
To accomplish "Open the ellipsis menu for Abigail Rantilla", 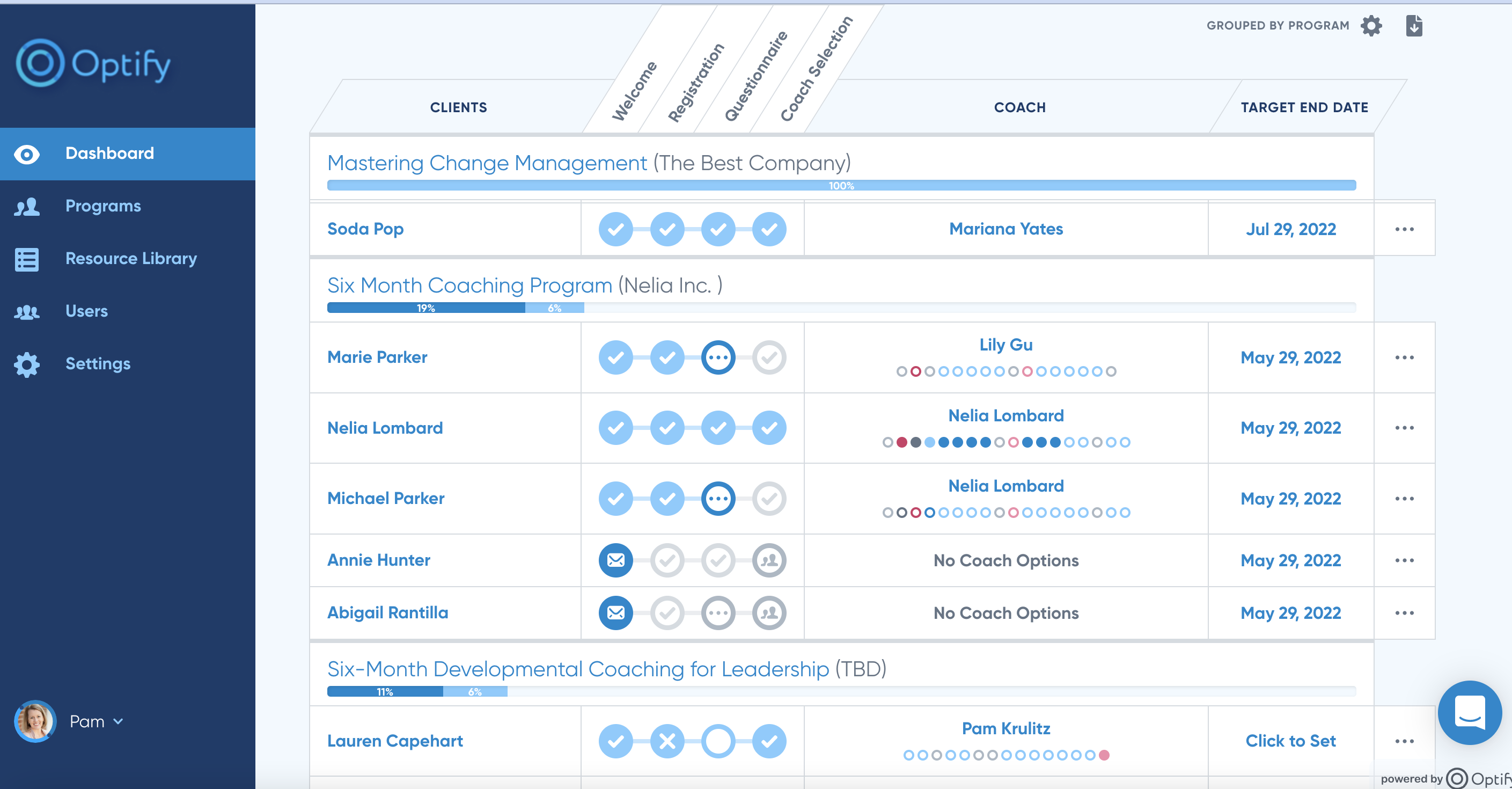I will (x=1405, y=612).
